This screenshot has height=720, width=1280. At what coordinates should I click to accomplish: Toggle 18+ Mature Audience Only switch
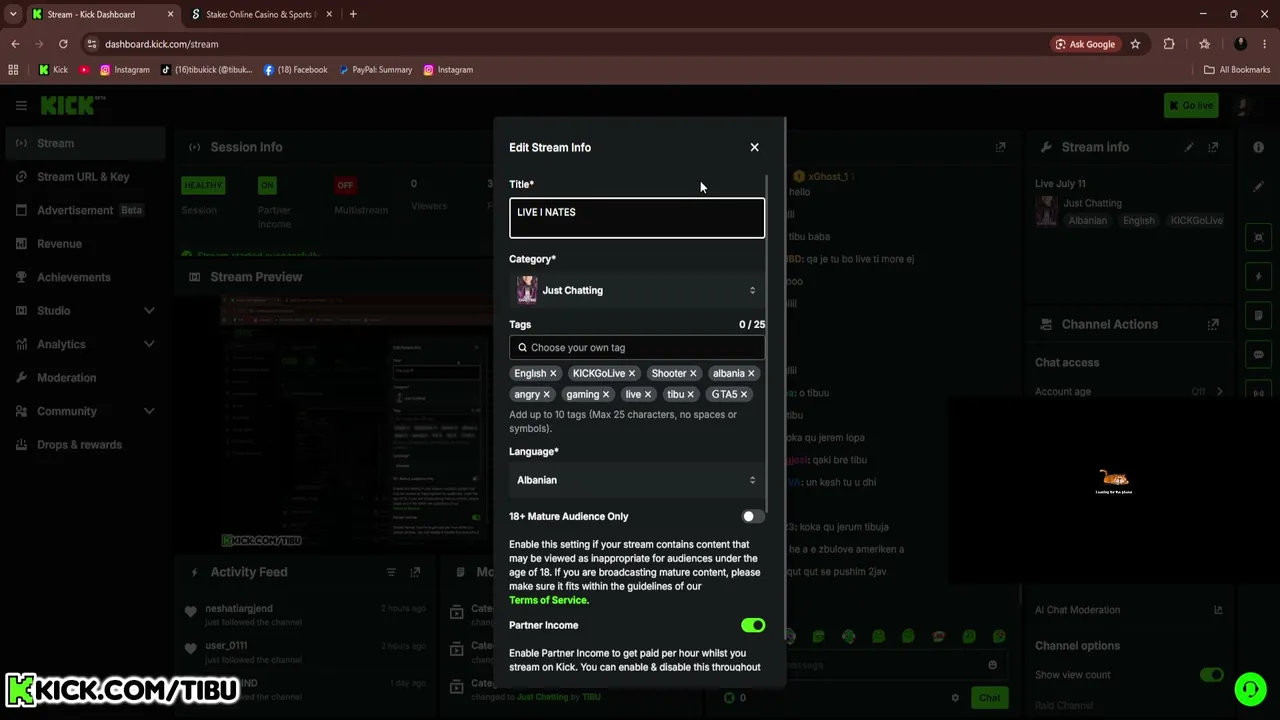753,516
